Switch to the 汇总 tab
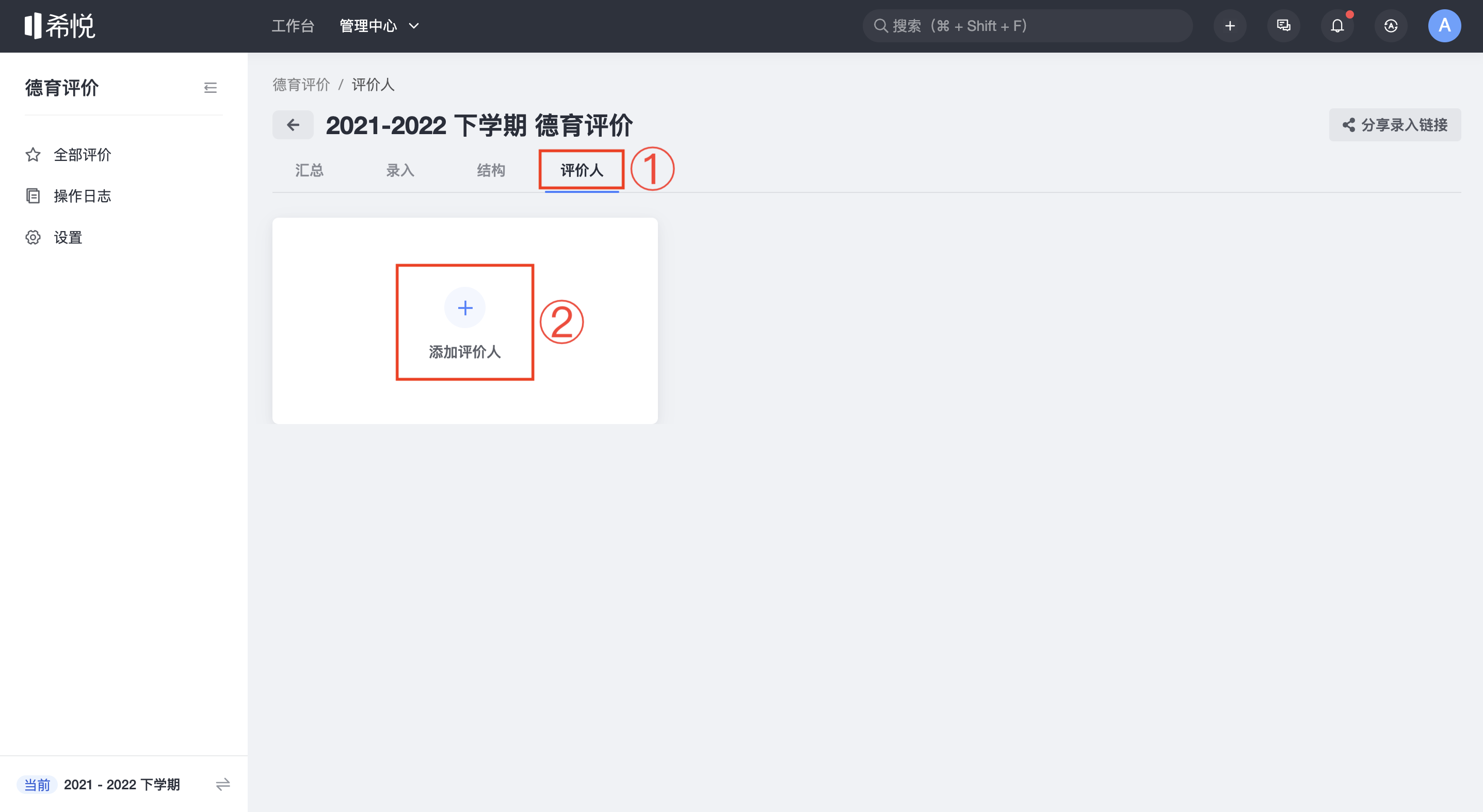 click(309, 170)
